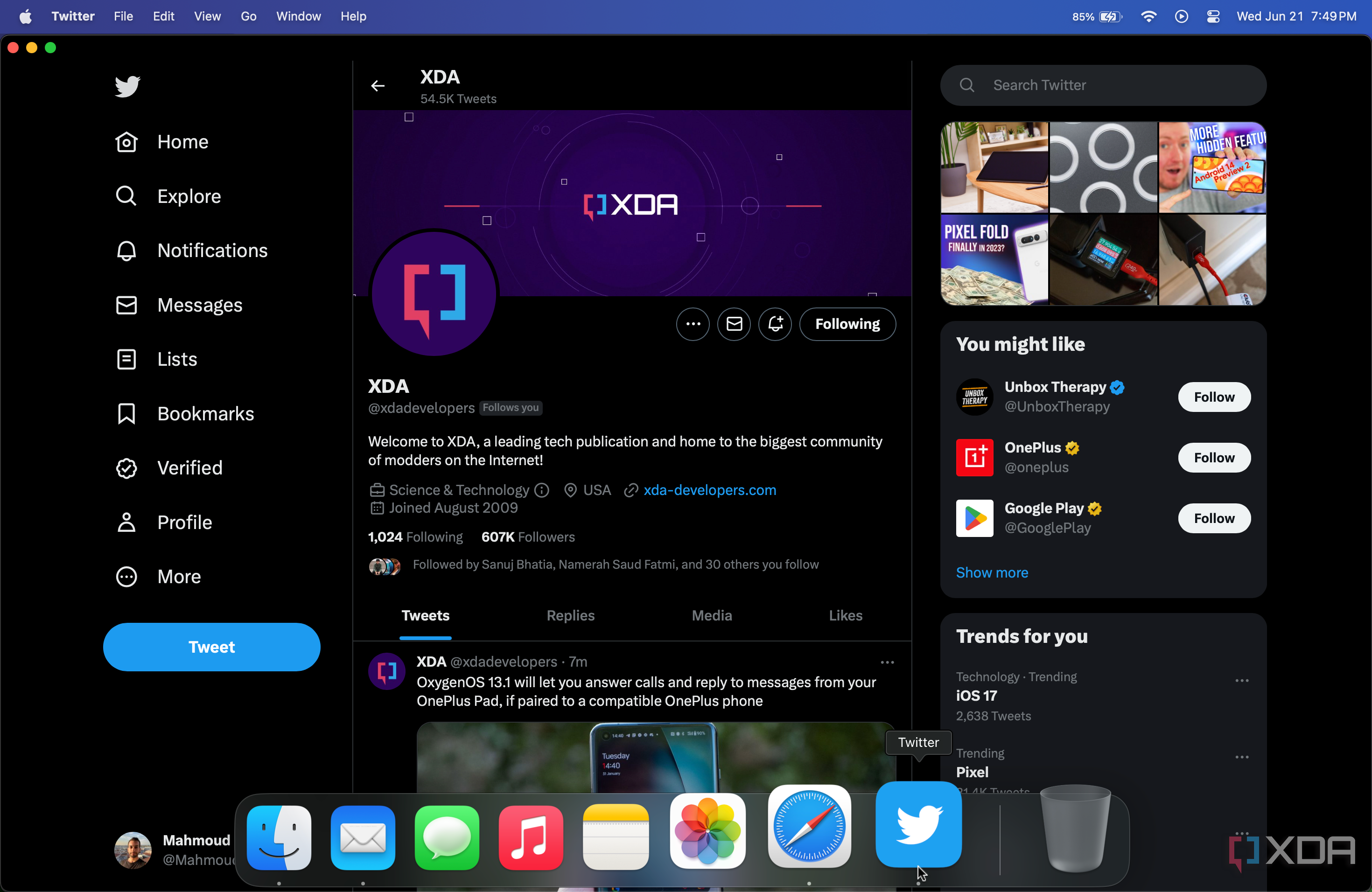The width and height of the screenshot is (1372, 892).
Task: Open options menu on the OxygenOS tweet
Action: (x=887, y=662)
